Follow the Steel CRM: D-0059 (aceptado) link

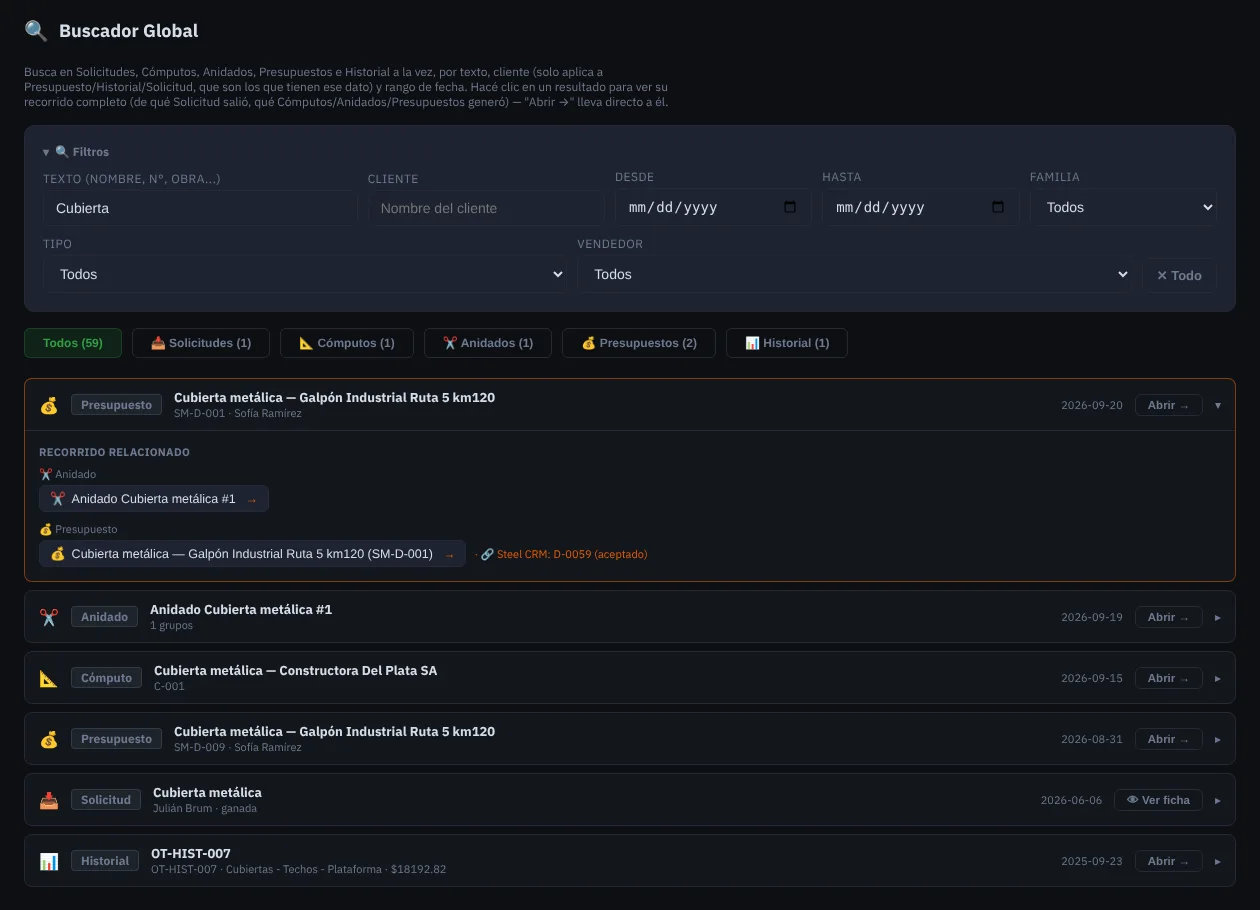point(564,554)
